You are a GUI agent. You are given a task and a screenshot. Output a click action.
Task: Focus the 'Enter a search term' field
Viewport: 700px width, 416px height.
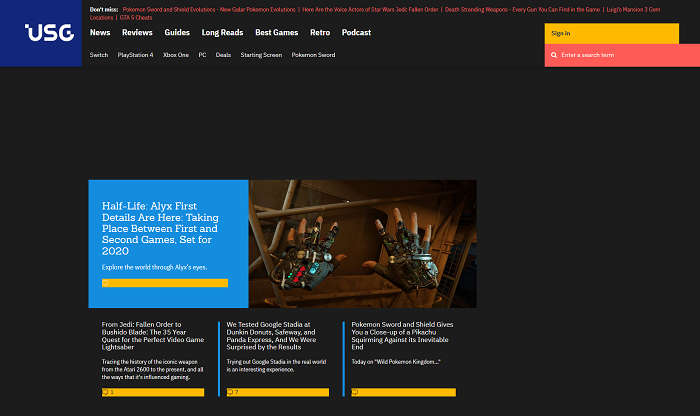(x=622, y=55)
